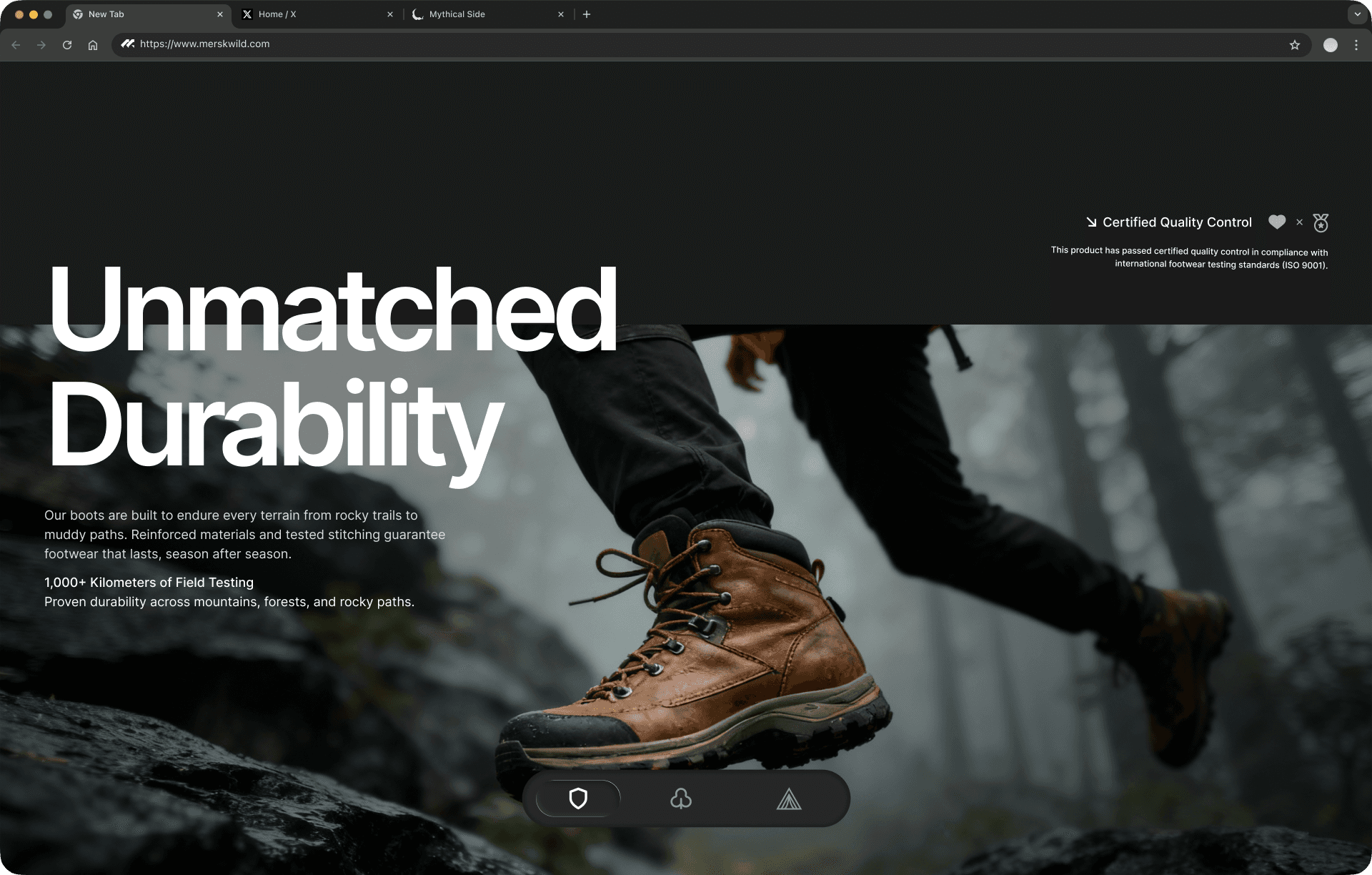Viewport: 1372px width, 875px height.
Task: Switch to the Mythical Side tab
Action: click(x=486, y=14)
